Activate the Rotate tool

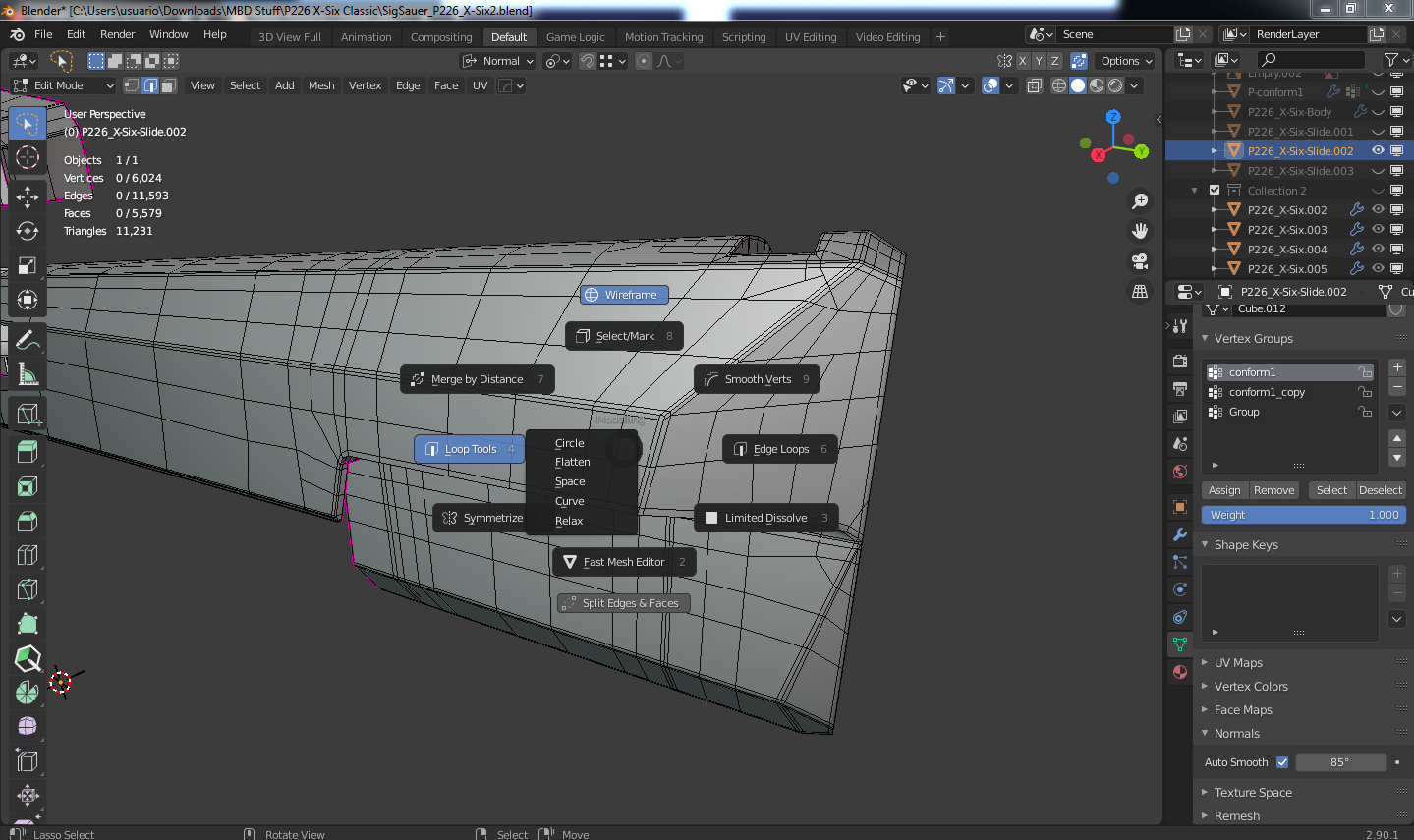(28, 231)
